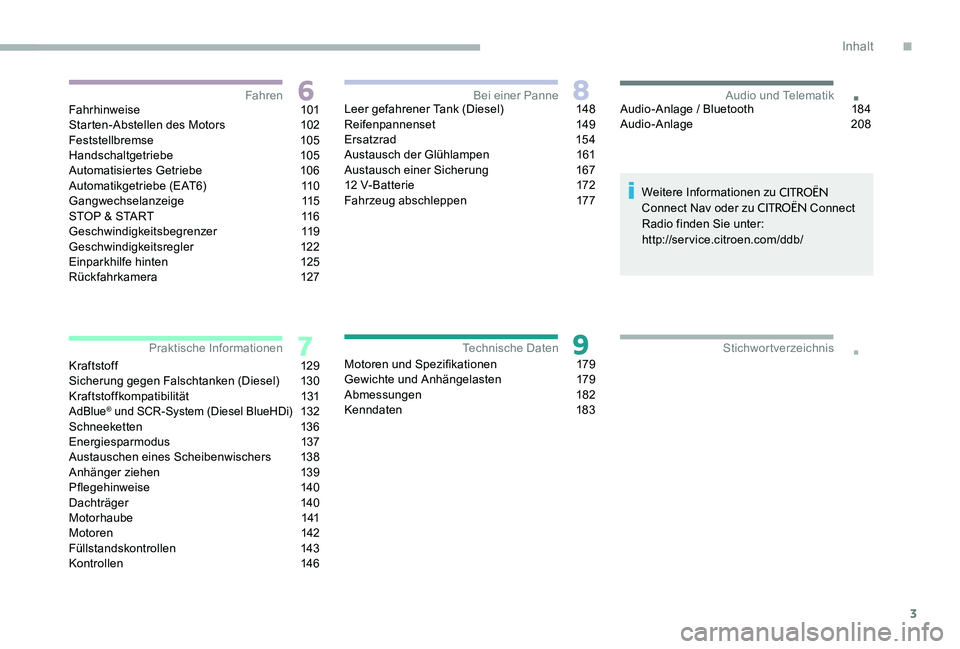Select the Technische Daten chapter heading
960x649 pixels.
click(510, 348)
